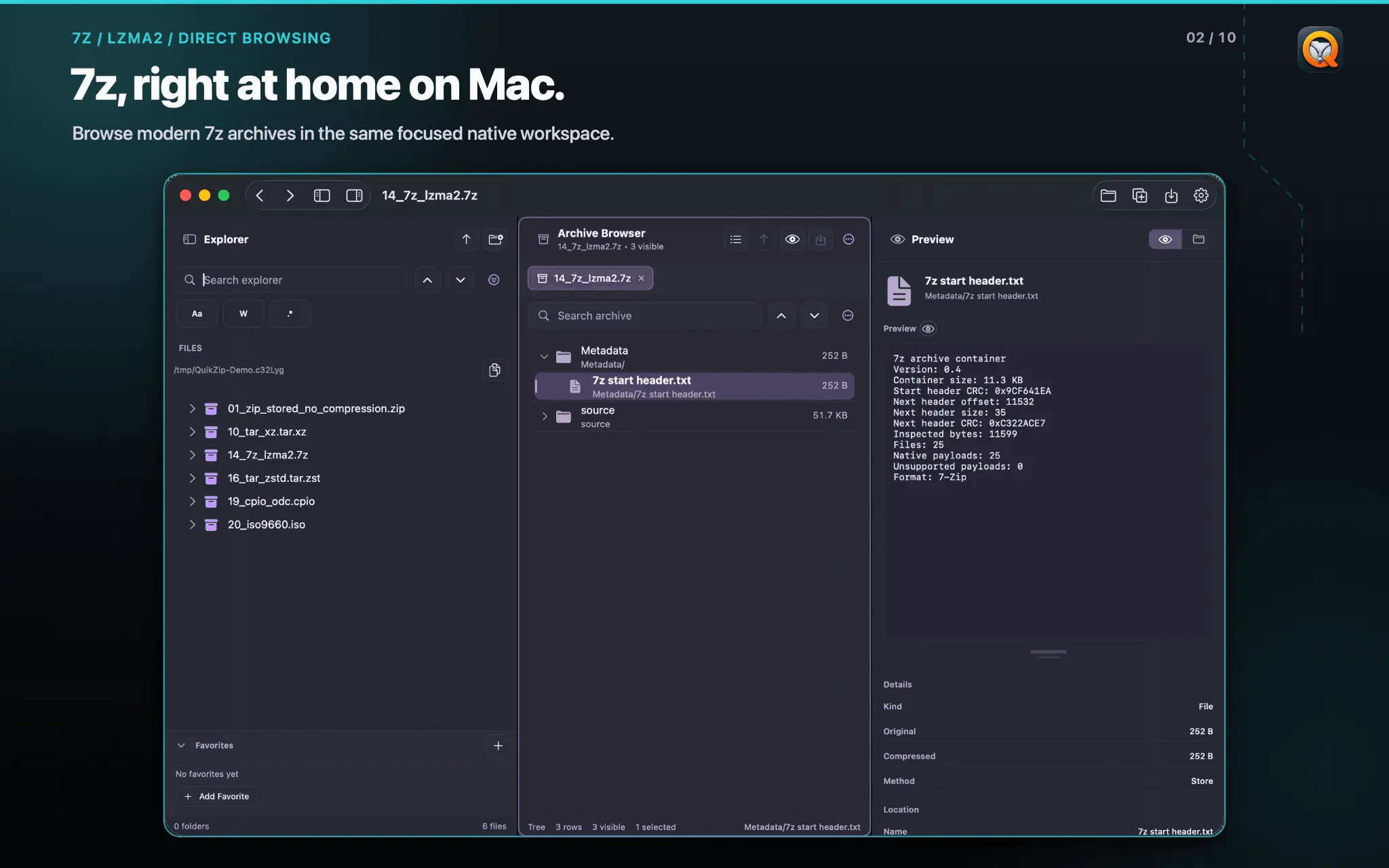The height and width of the screenshot is (868, 1389).
Task: Go forward with the right chevron toolbar button
Action: 290,195
